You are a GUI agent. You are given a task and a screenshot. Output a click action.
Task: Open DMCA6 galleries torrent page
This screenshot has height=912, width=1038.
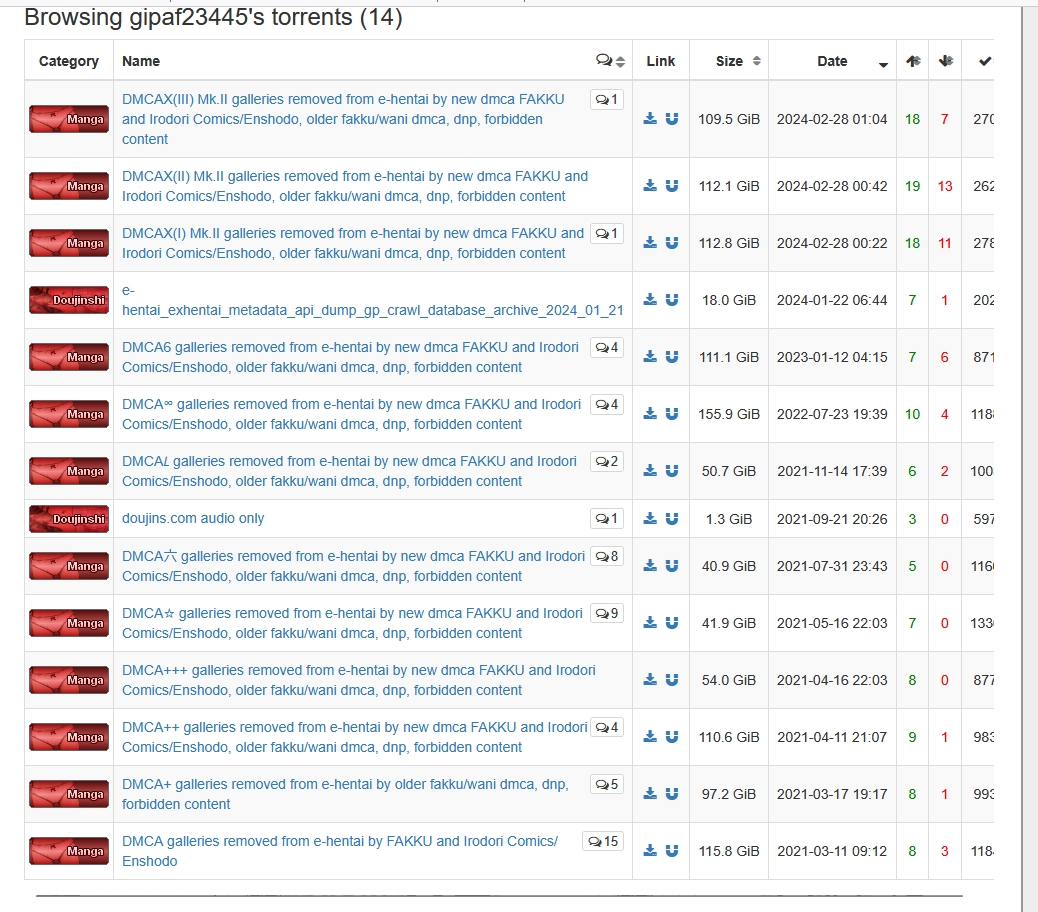pyautogui.click(x=350, y=357)
